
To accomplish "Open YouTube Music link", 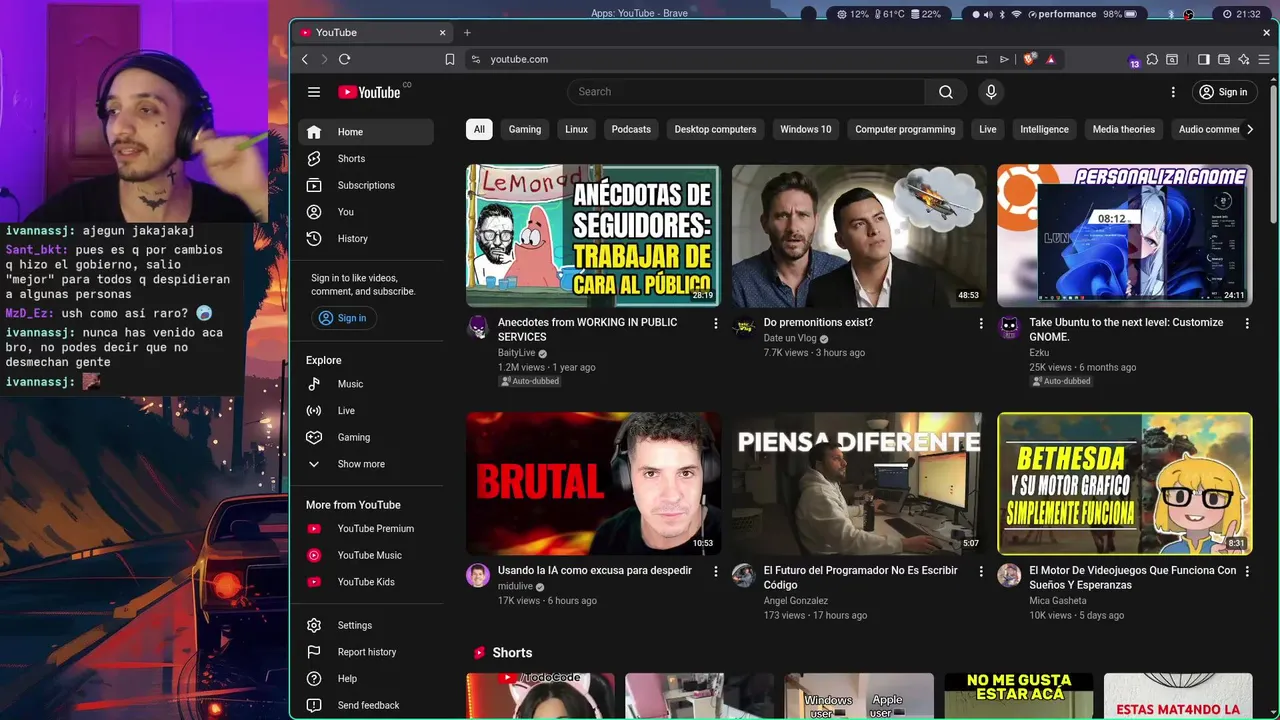I will point(365,555).
